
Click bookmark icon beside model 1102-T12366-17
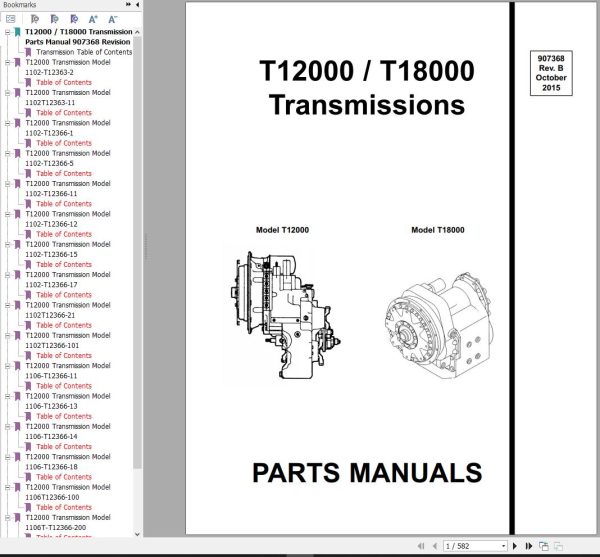click(18, 275)
